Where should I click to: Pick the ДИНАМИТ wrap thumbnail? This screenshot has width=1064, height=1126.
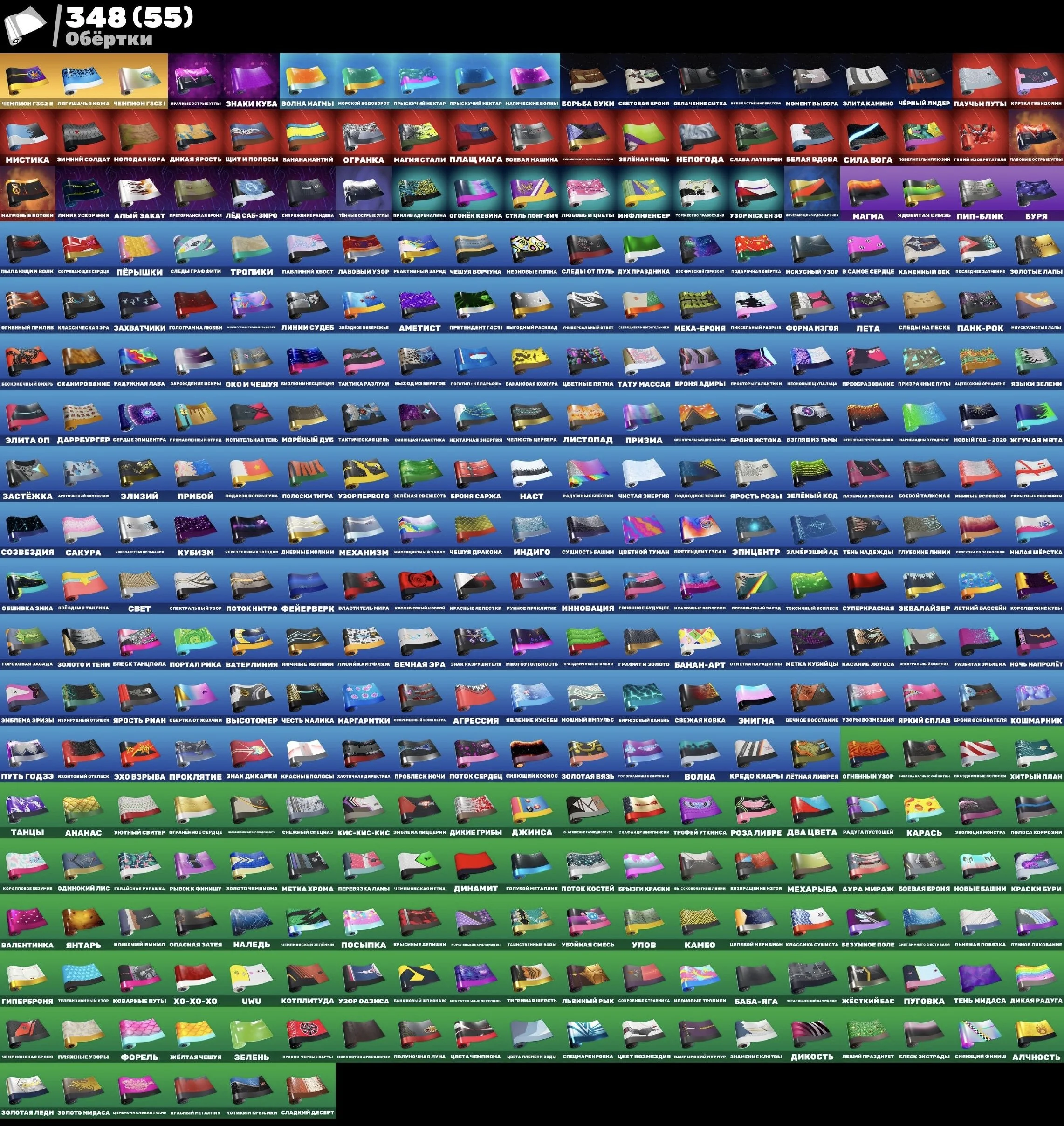(475, 865)
